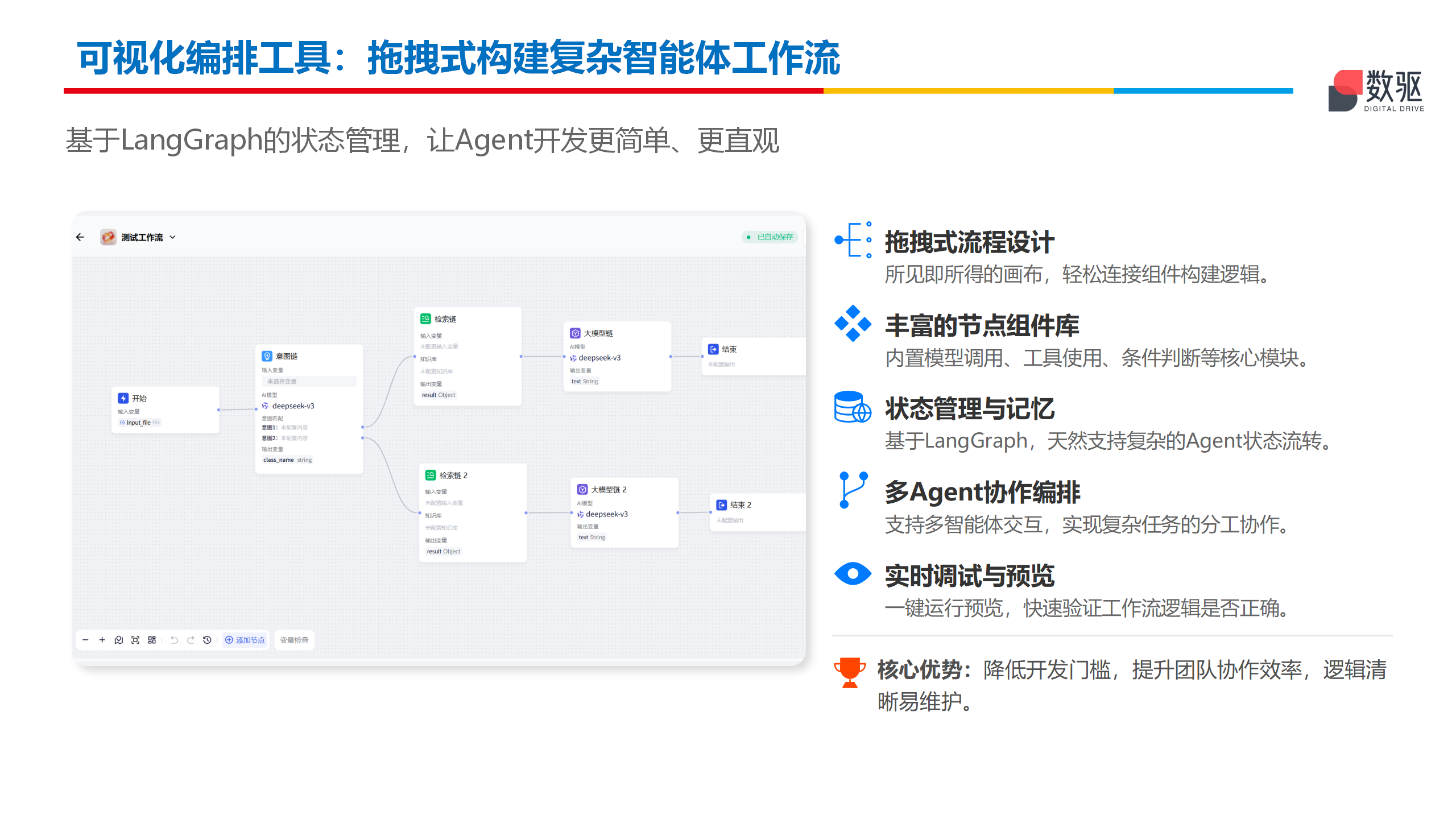Screen dimensions: 1456x819
Task: Click the 多Agent协作编排 heading
Action: pyautogui.click(x=983, y=493)
